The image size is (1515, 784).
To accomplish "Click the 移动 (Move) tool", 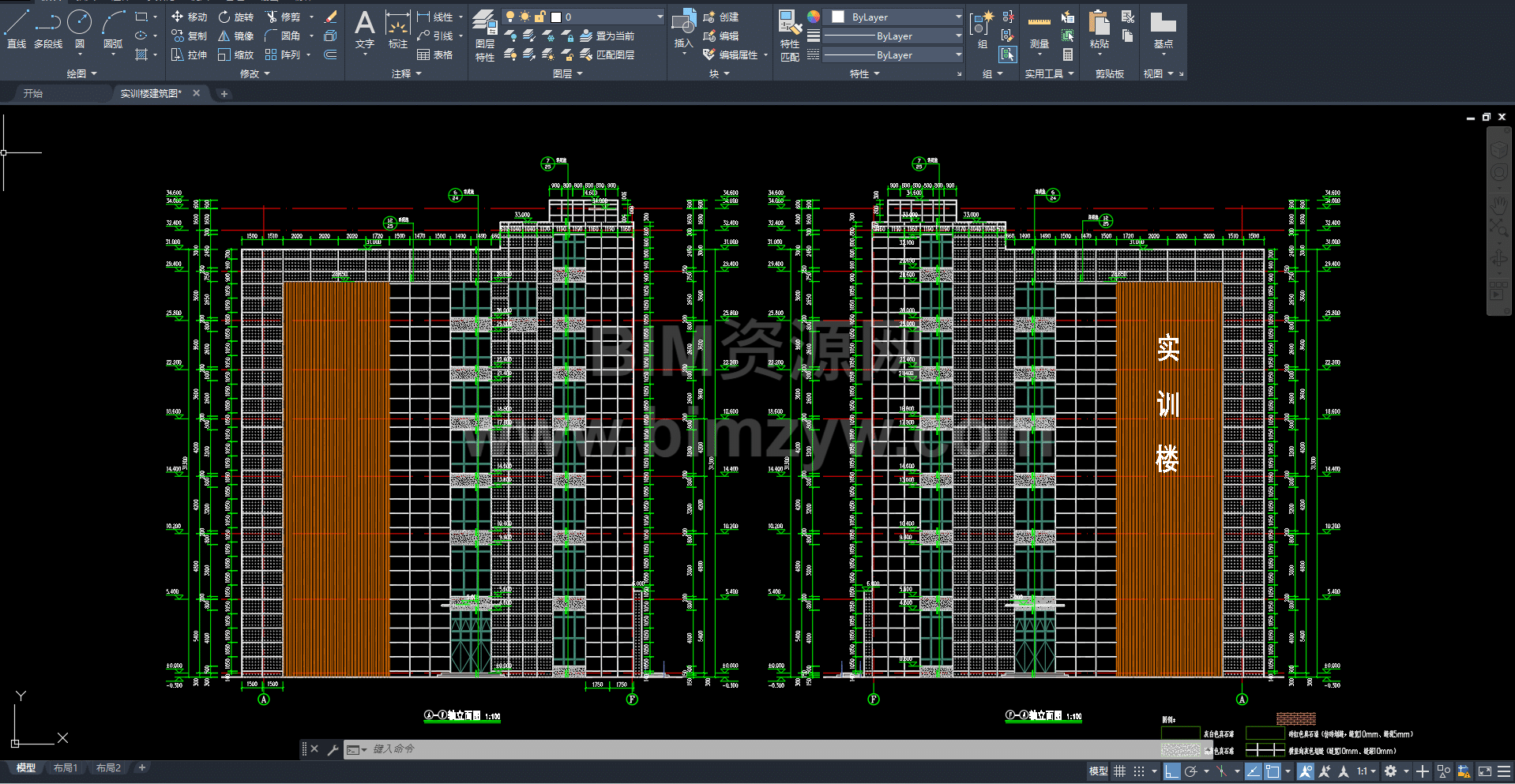I will pyautogui.click(x=189, y=17).
